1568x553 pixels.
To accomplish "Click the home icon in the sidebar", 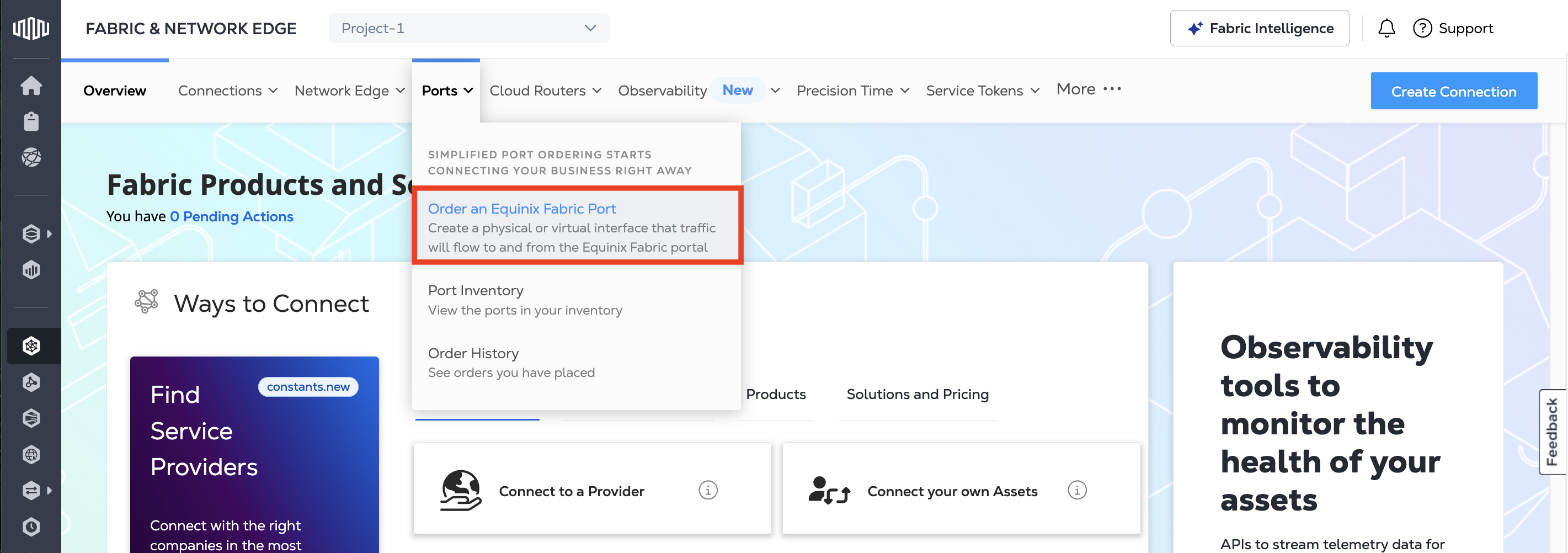I will tap(31, 86).
